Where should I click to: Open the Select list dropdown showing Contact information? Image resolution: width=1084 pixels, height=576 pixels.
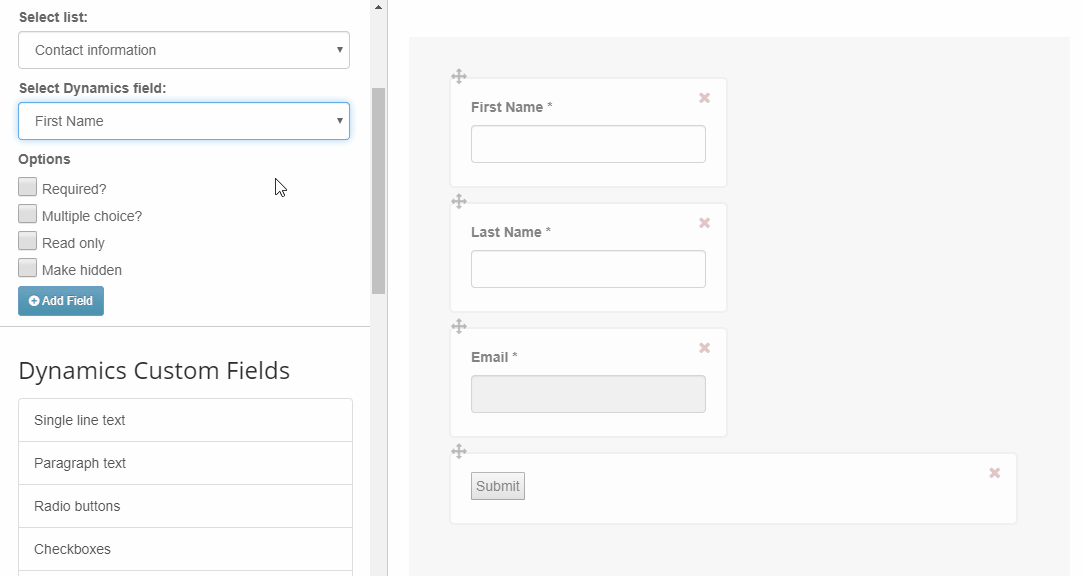pos(184,50)
